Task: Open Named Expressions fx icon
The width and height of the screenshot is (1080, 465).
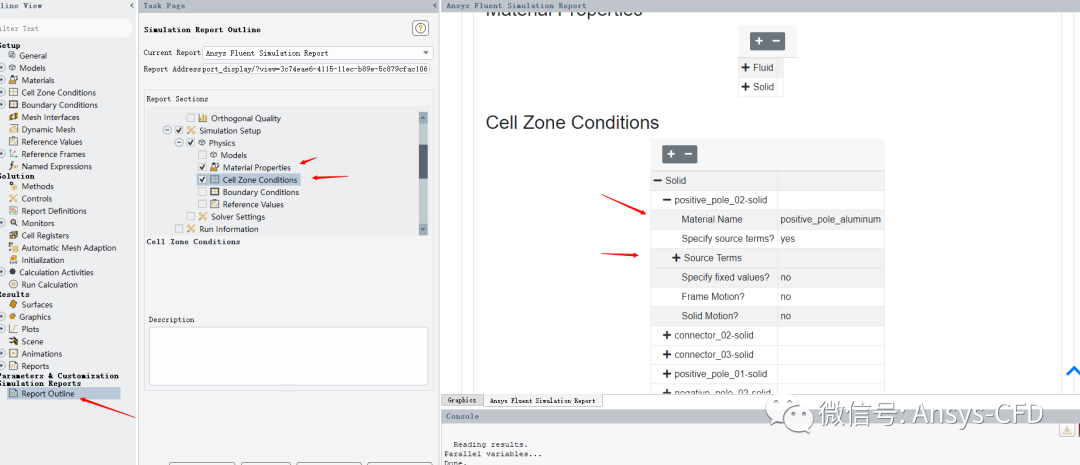Action: (x=14, y=166)
